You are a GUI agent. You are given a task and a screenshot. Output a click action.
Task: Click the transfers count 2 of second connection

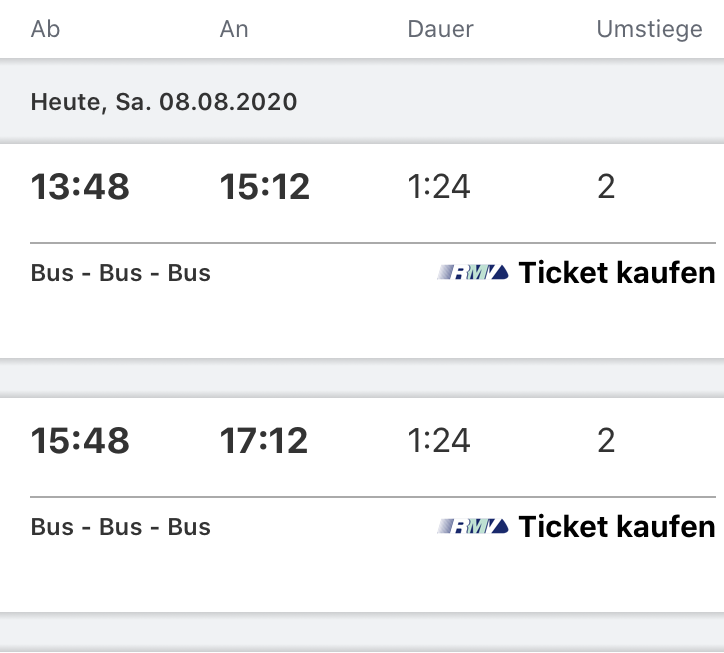point(606,441)
